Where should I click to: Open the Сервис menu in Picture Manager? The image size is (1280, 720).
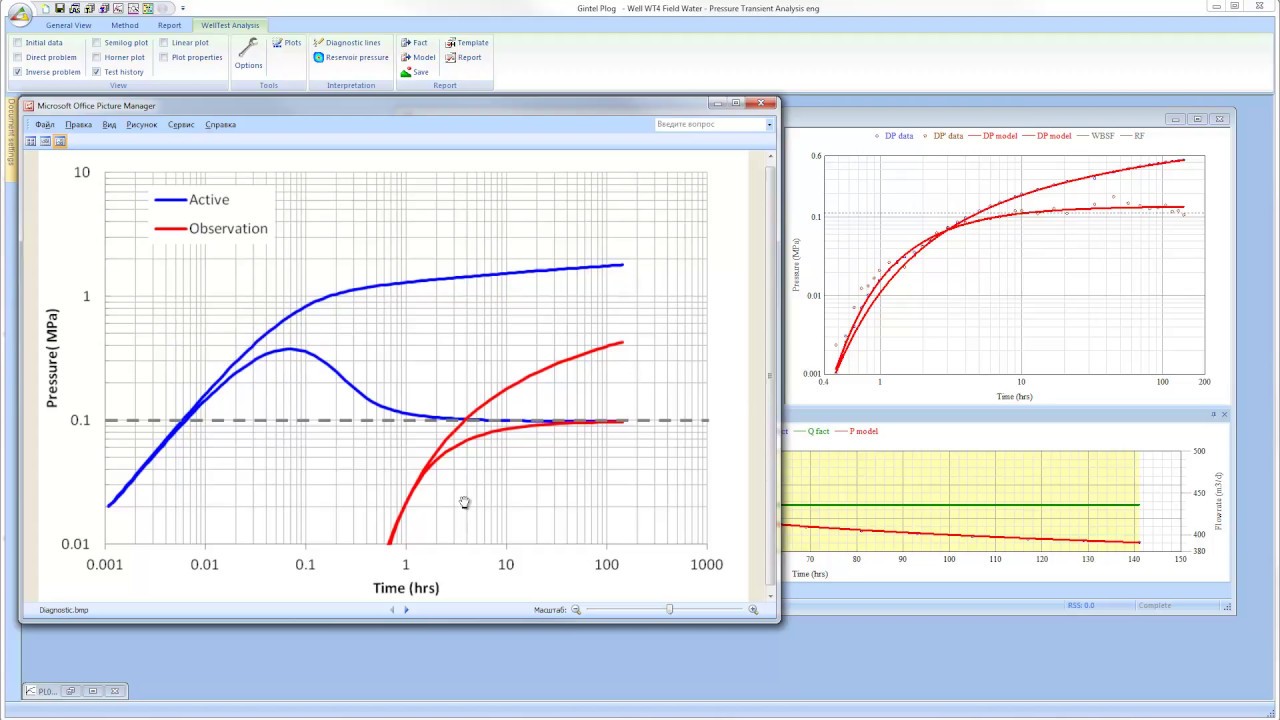pos(181,125)
